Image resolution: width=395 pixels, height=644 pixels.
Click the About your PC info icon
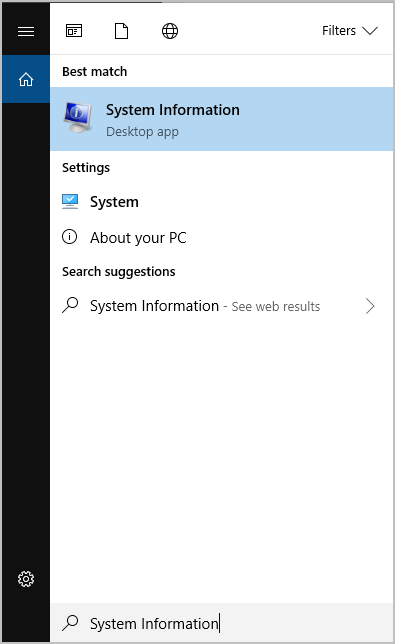[x=69, y=237]
